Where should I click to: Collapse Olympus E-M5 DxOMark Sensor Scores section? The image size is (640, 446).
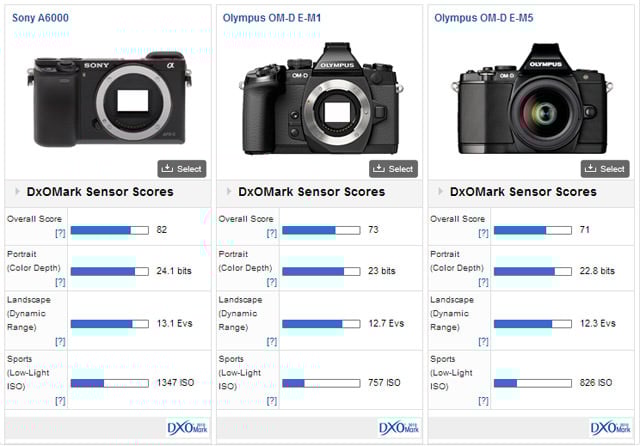point(440,191)
